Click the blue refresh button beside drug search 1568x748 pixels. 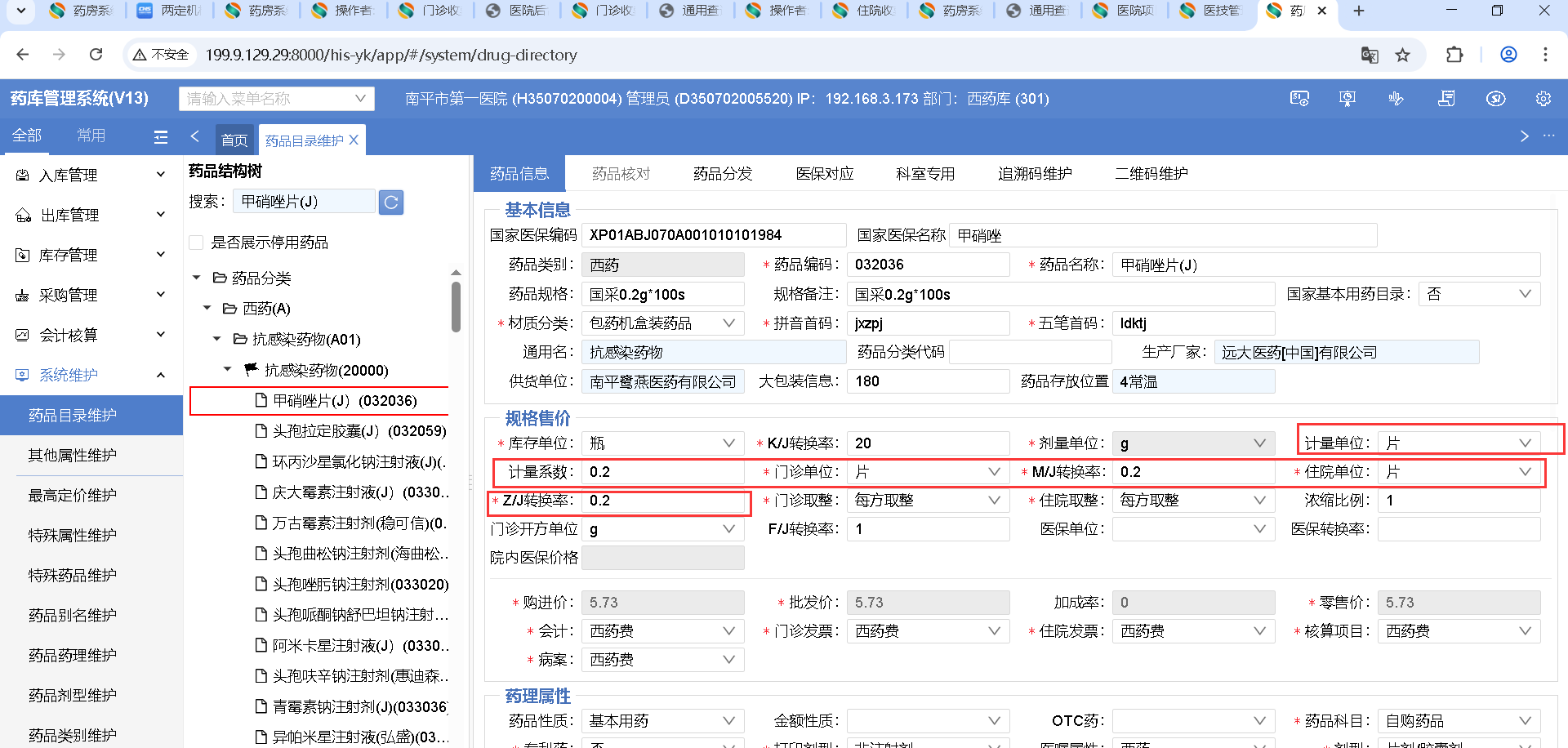coord(391,202)
